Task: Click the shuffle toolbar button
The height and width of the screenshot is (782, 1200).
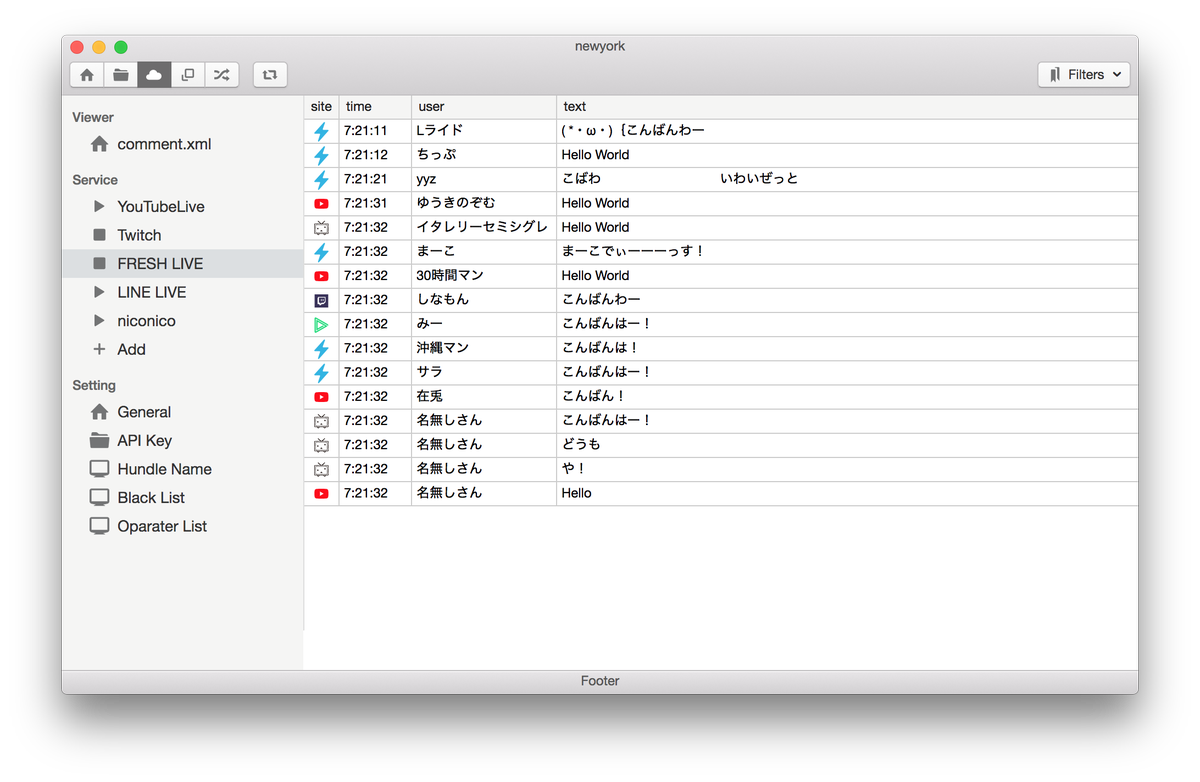Action: coord(222,75)
